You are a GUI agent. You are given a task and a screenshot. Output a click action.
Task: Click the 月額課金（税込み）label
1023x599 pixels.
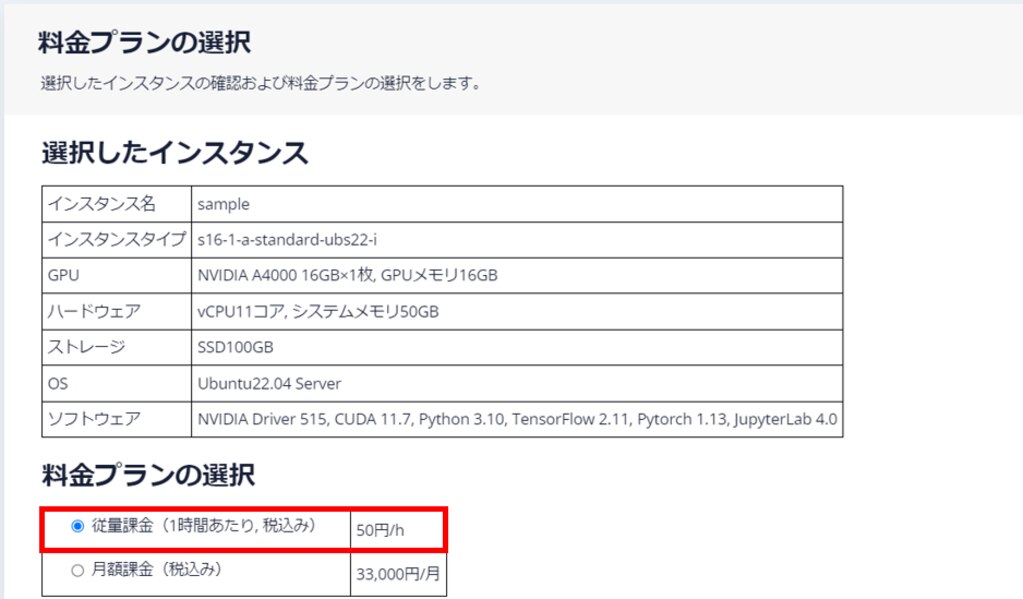[x=157, y=570]
